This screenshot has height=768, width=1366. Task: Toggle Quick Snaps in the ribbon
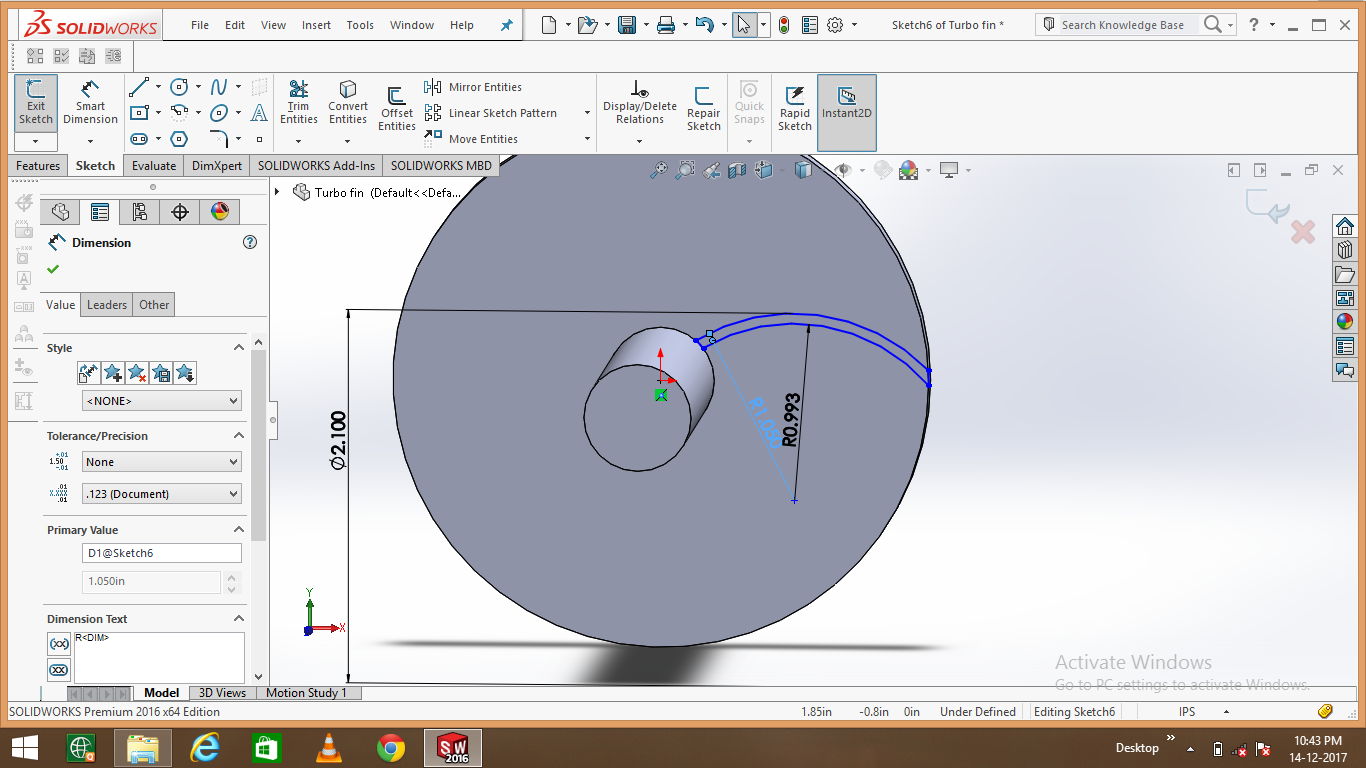click(748, 103)
